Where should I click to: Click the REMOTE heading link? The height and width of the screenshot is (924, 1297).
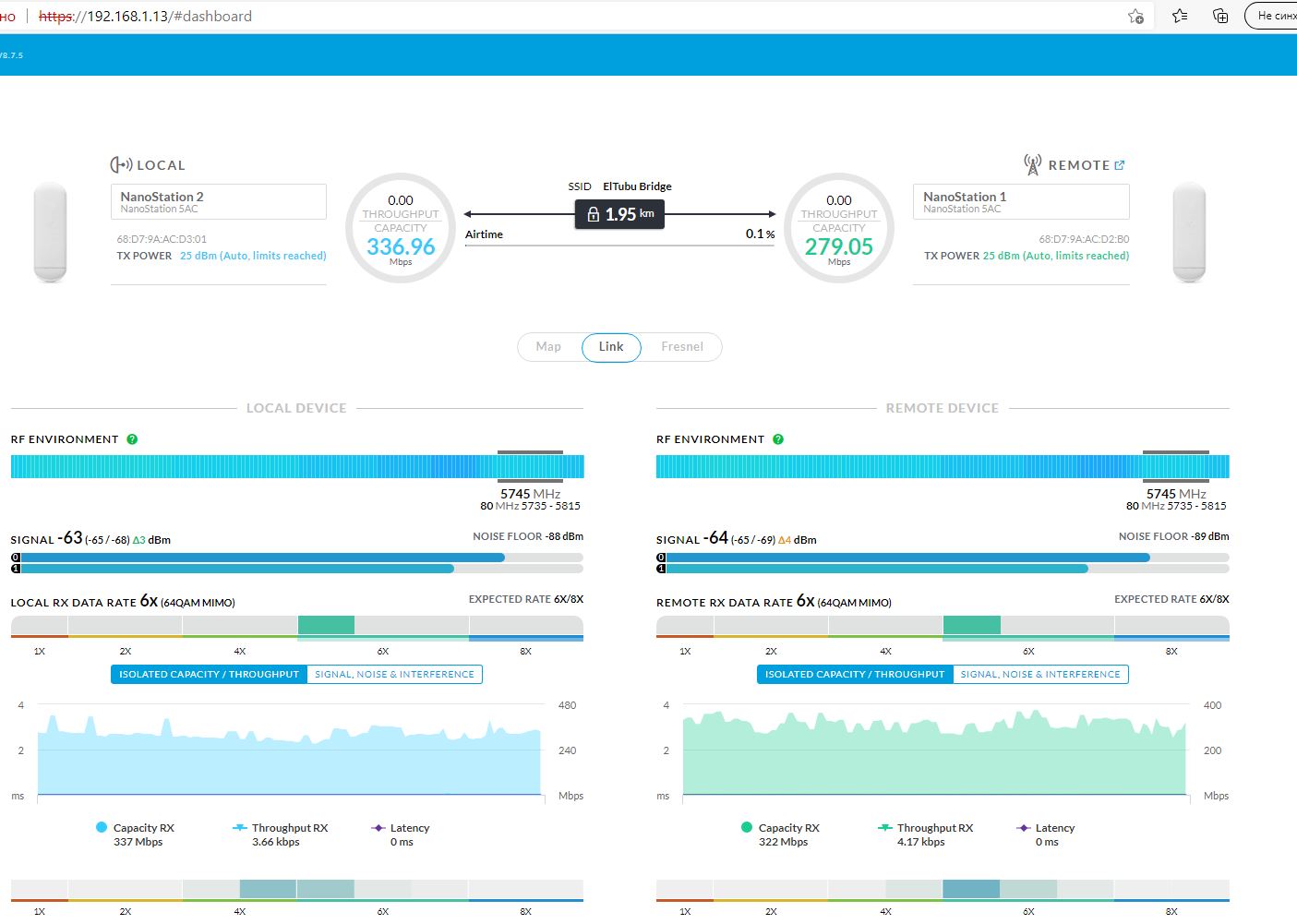(x=1078, y=165)
